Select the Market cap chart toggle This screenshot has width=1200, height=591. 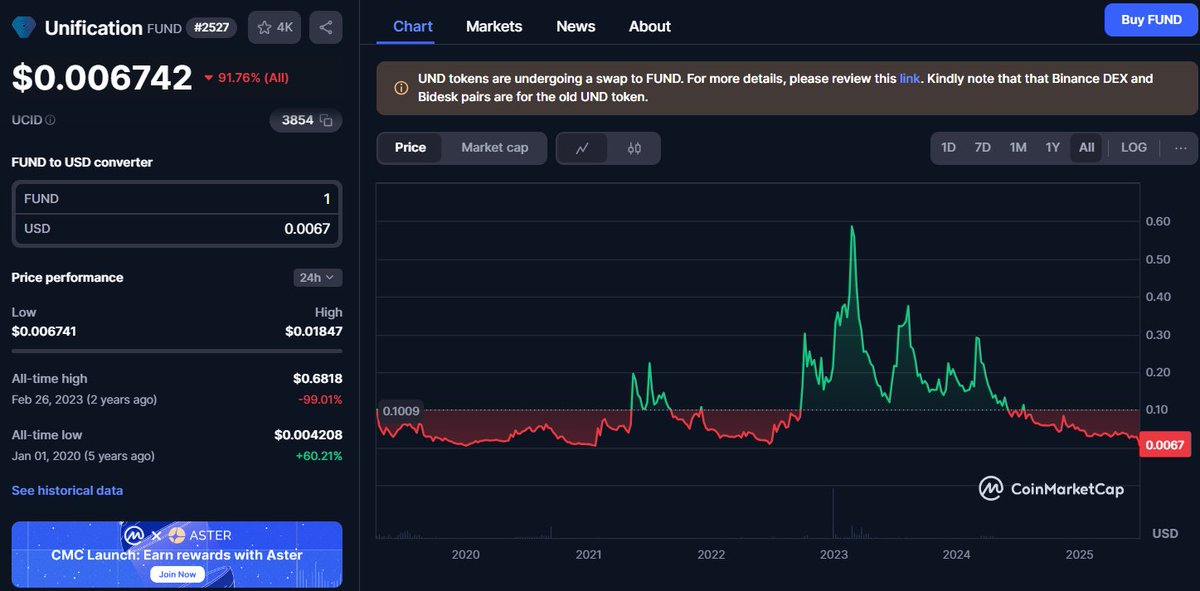tap(495, 148)
